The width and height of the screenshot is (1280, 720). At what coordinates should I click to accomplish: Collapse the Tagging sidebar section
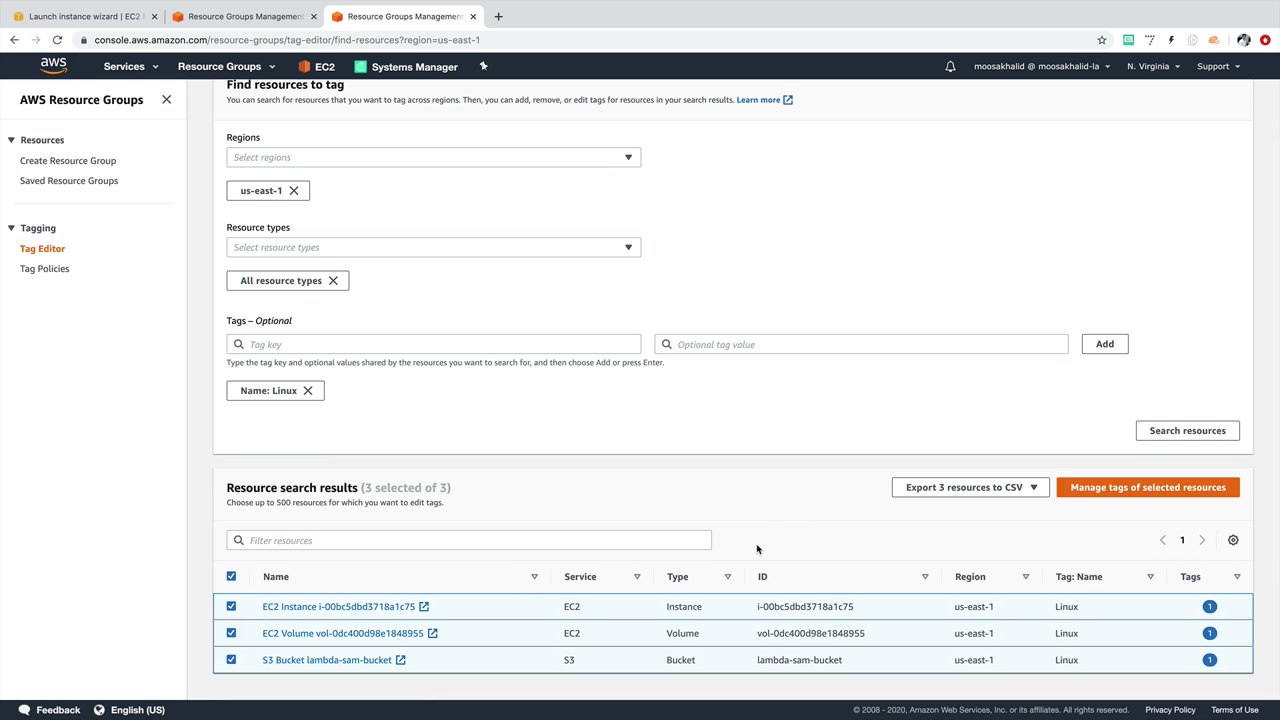pos(11,228)
